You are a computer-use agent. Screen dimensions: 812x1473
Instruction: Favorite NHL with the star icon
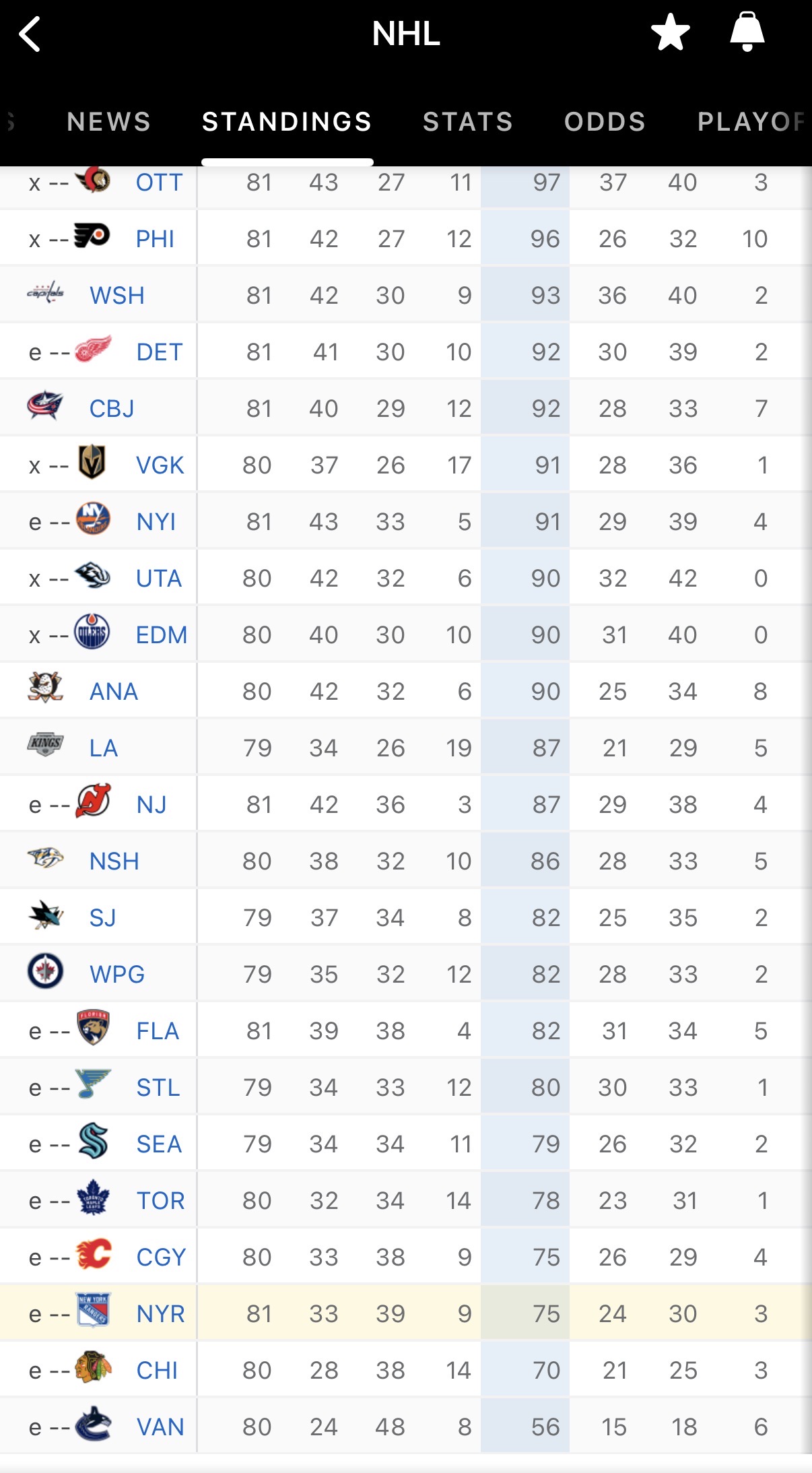tap(670, 32)
